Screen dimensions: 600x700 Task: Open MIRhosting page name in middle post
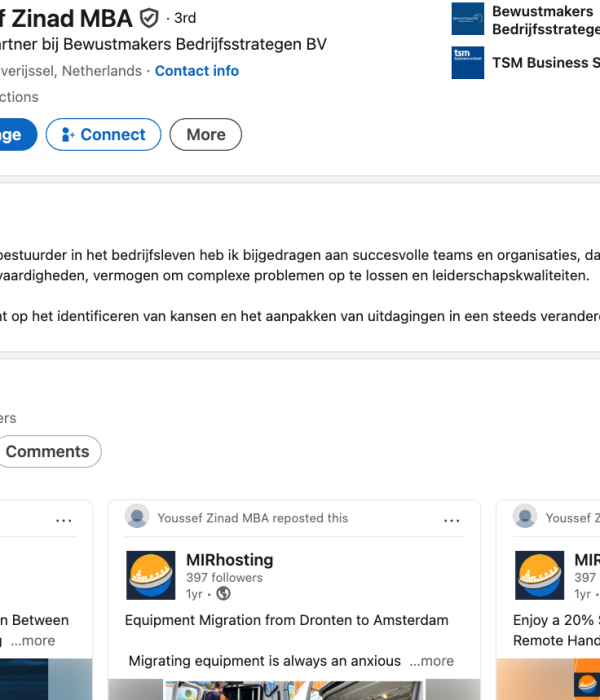tap(229, 560)
